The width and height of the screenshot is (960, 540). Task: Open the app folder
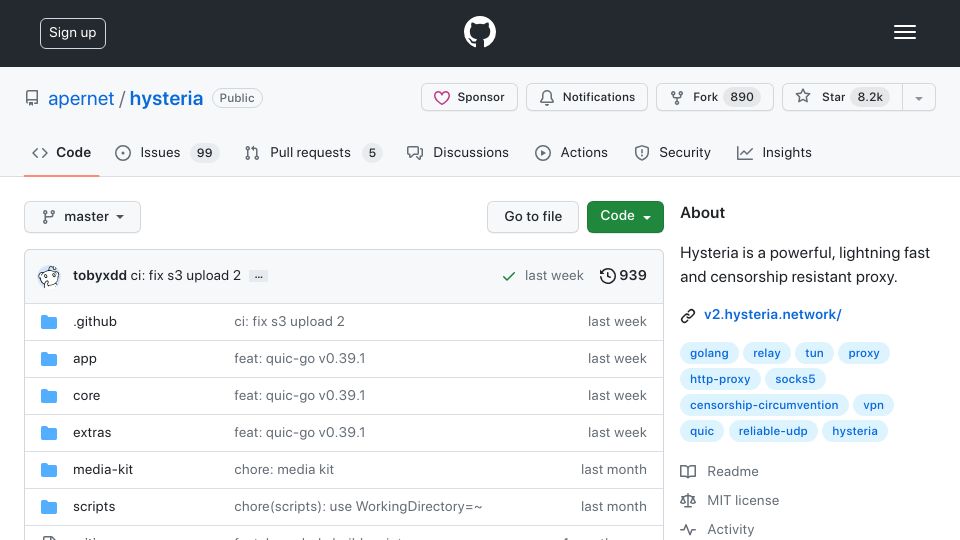pos(84,359)
